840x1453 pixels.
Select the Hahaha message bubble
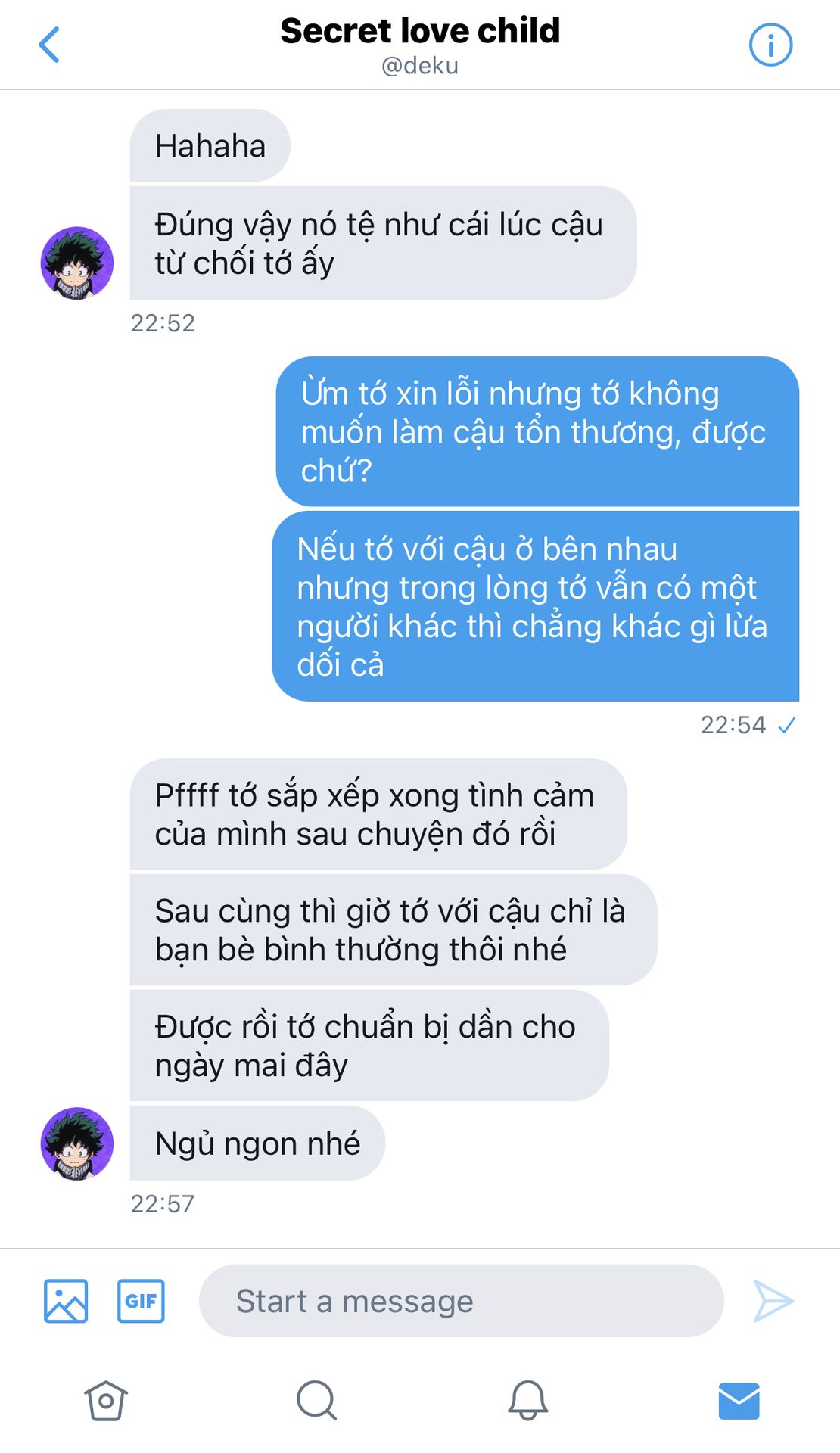(210, 145)
